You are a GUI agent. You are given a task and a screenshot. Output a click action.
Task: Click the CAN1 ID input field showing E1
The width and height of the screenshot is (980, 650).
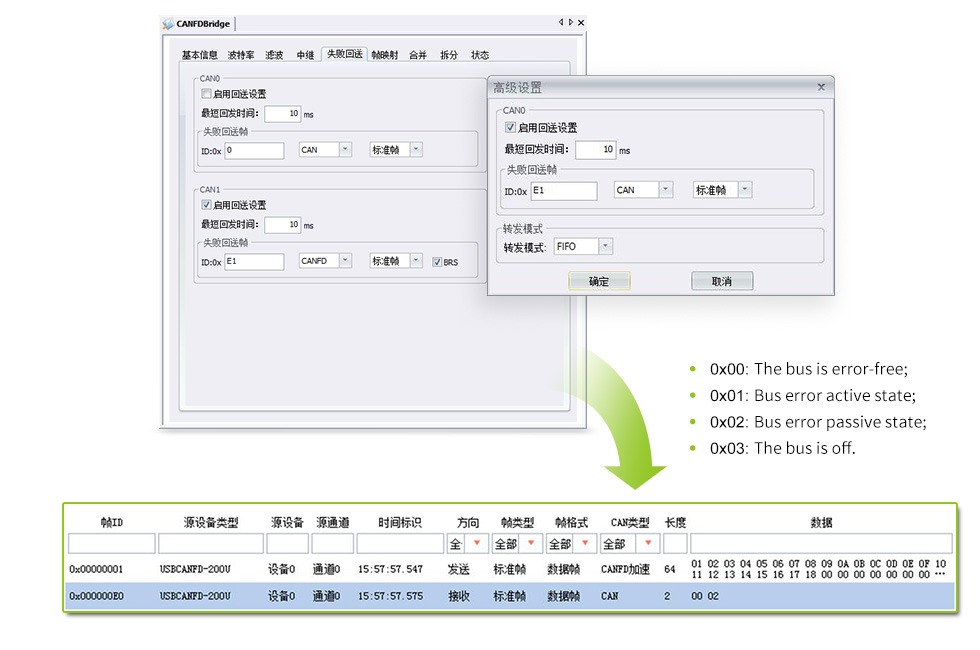point(254,262)
